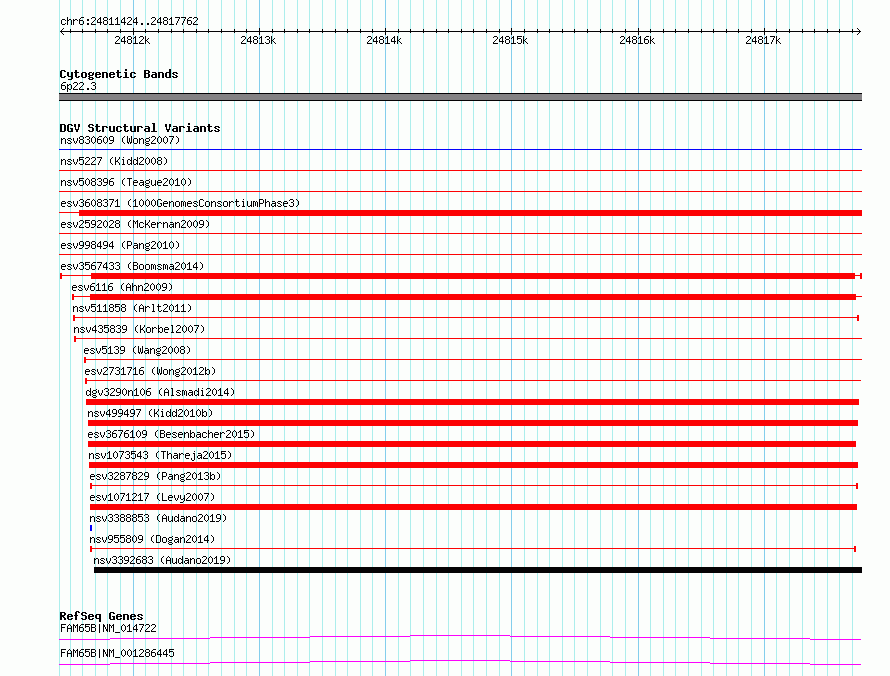Select variant esv2731716 (Wong2012b)
Image resolution: width=890 pixels, height=676 pixels.
click(150, 371)
